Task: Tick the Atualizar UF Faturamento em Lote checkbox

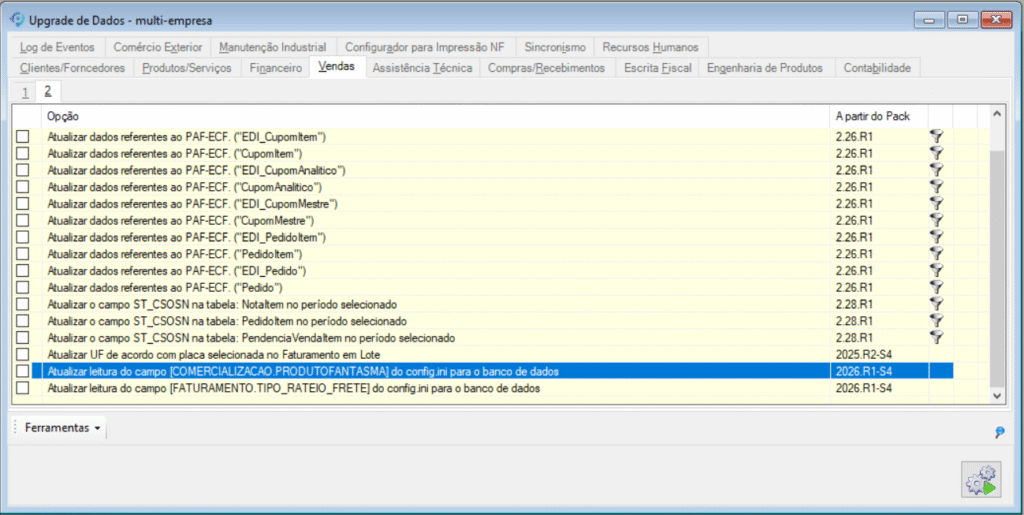Action: tap(23, 355)
